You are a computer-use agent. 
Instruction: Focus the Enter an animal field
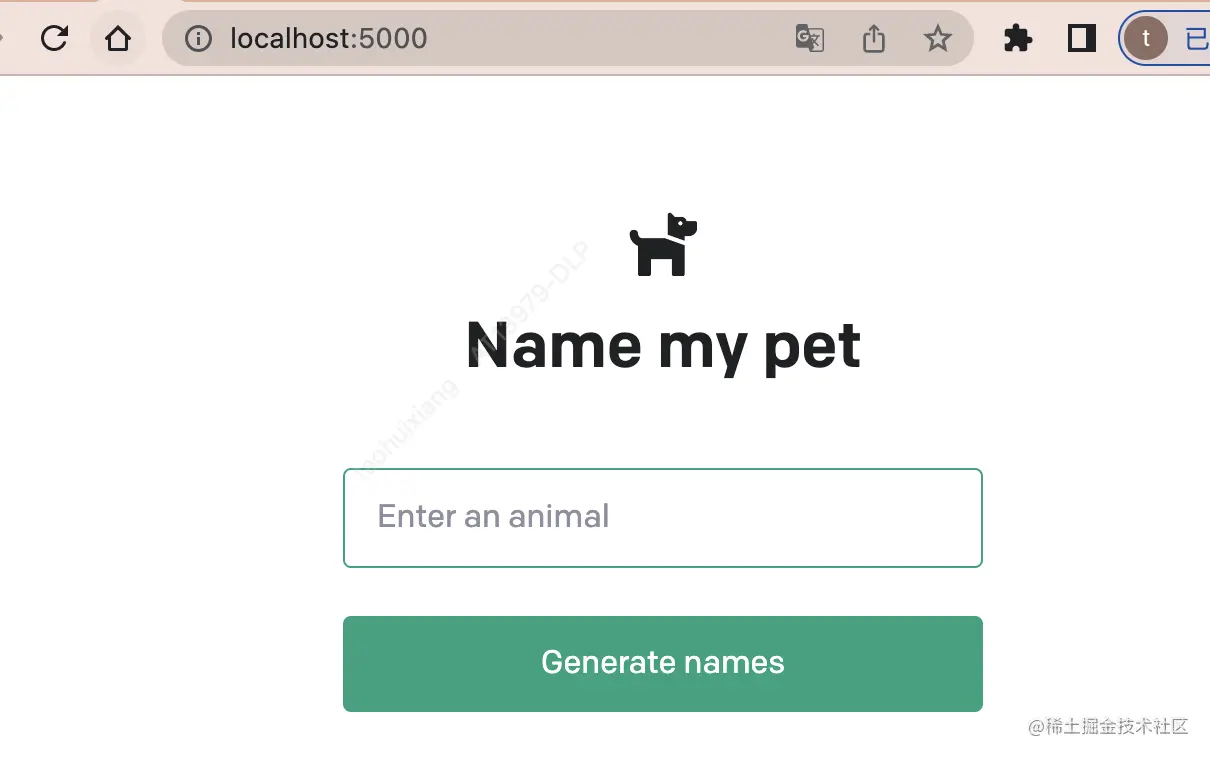(662, 517)
